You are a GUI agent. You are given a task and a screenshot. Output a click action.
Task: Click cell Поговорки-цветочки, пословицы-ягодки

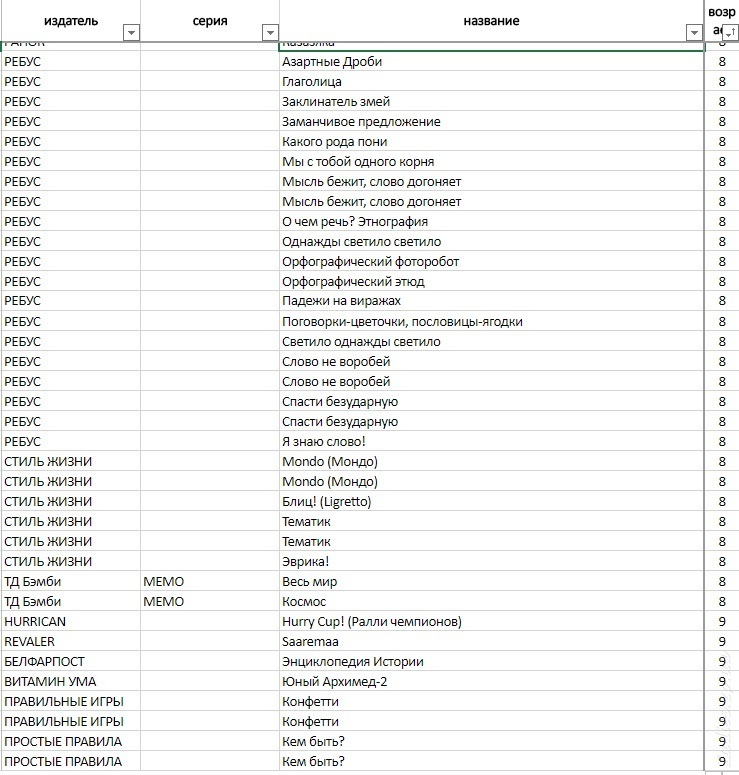[491, 322]
